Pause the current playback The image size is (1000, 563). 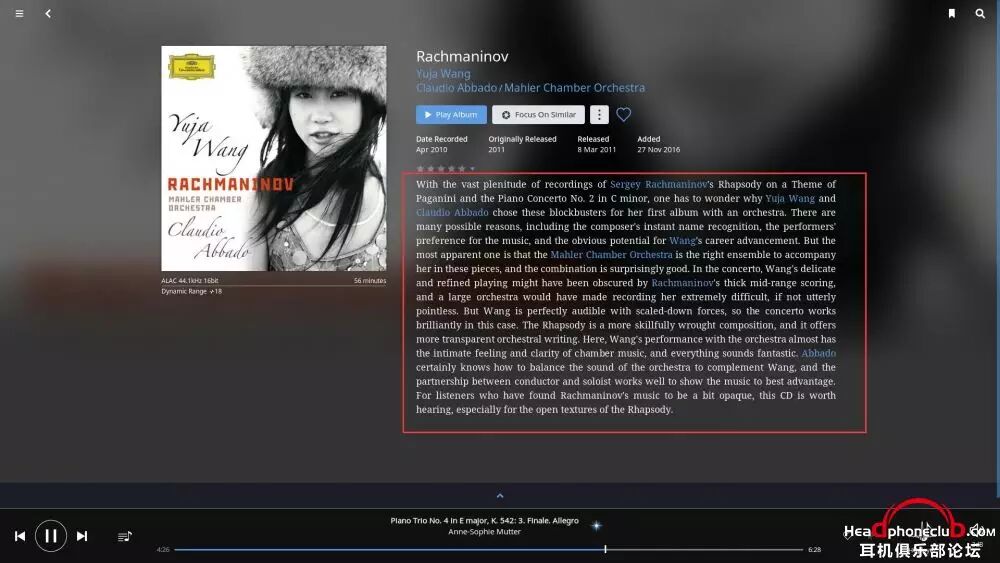click(x=51, y=536)
